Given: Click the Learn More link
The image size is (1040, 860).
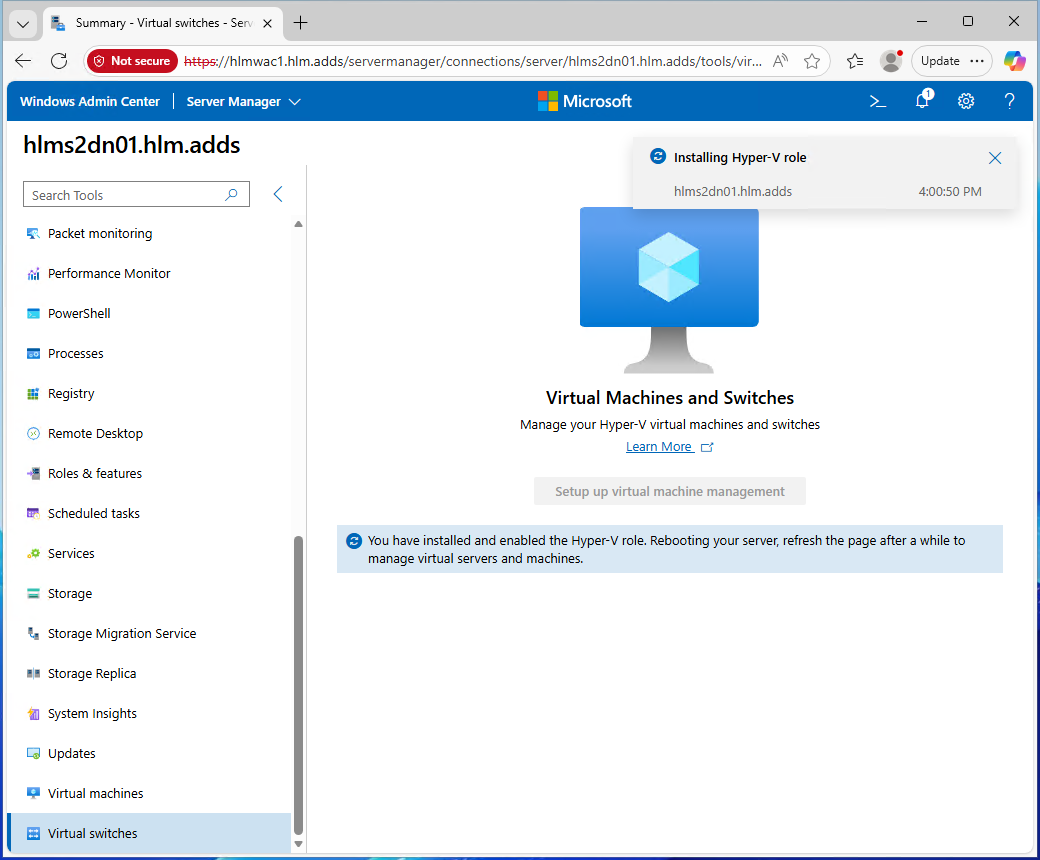Looking at the screenshot, I should coord(659,447).
